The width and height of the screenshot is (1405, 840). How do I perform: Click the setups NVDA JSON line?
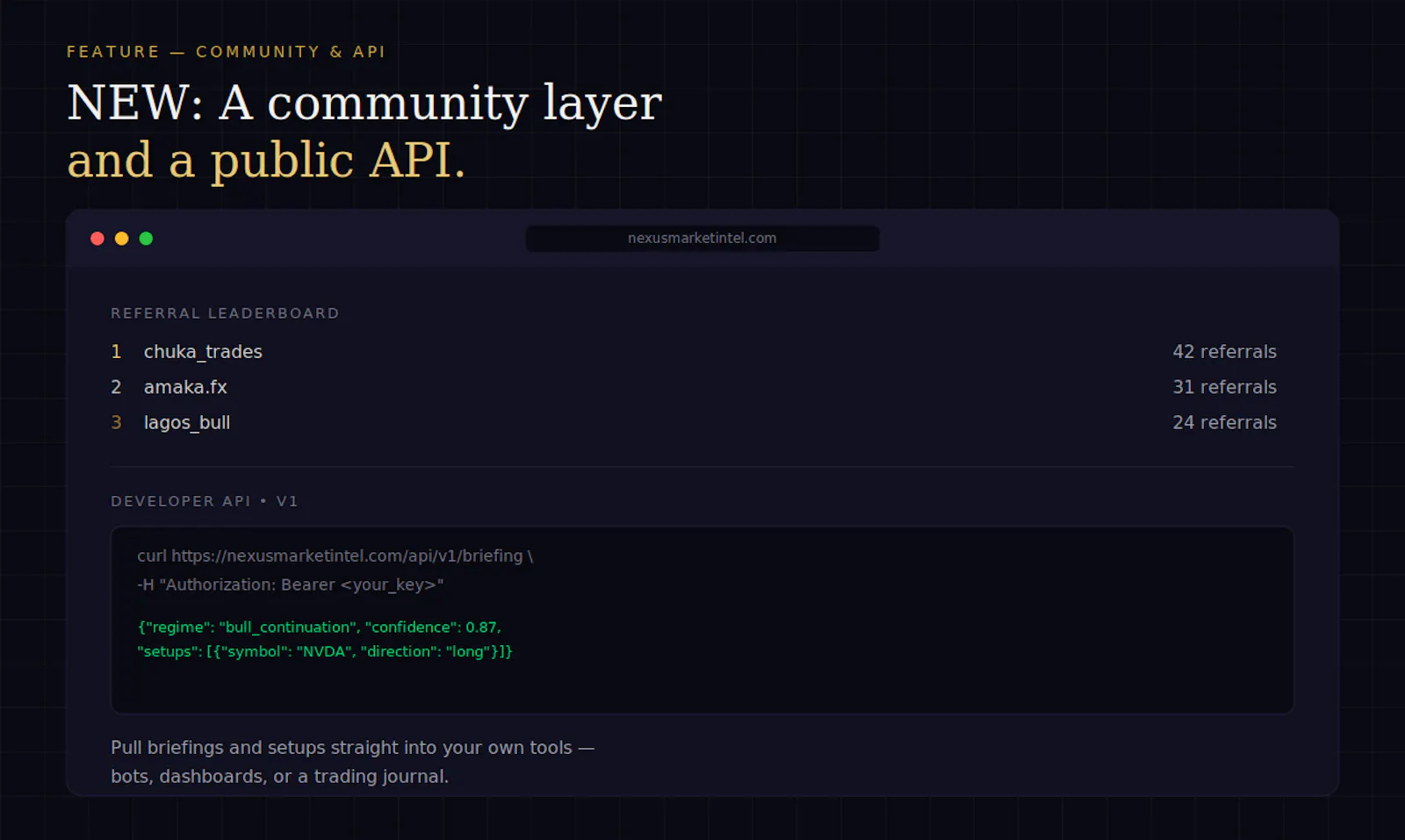point(325,651)
